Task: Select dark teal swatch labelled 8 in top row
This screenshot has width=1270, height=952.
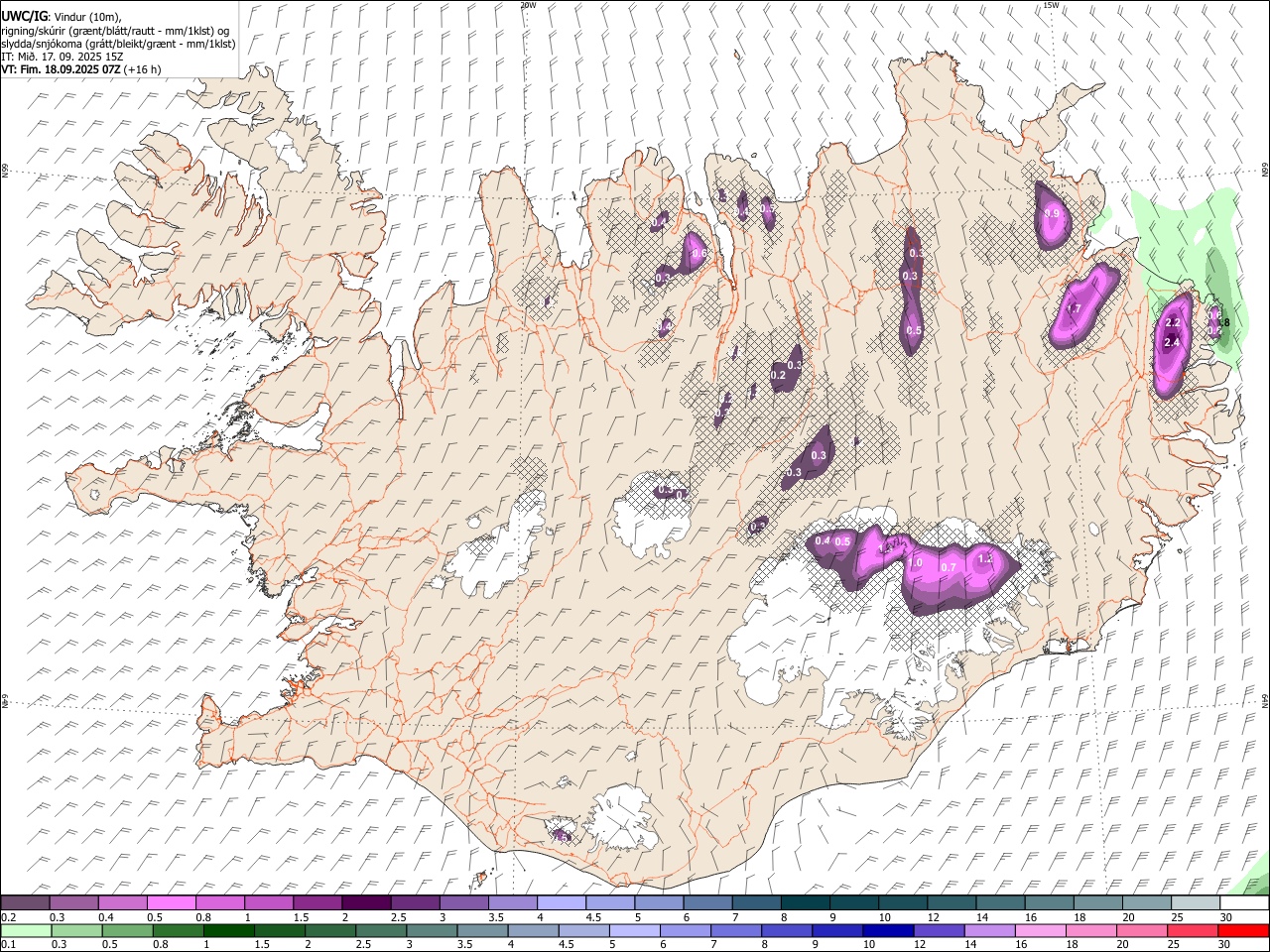Action: [807, 903]
